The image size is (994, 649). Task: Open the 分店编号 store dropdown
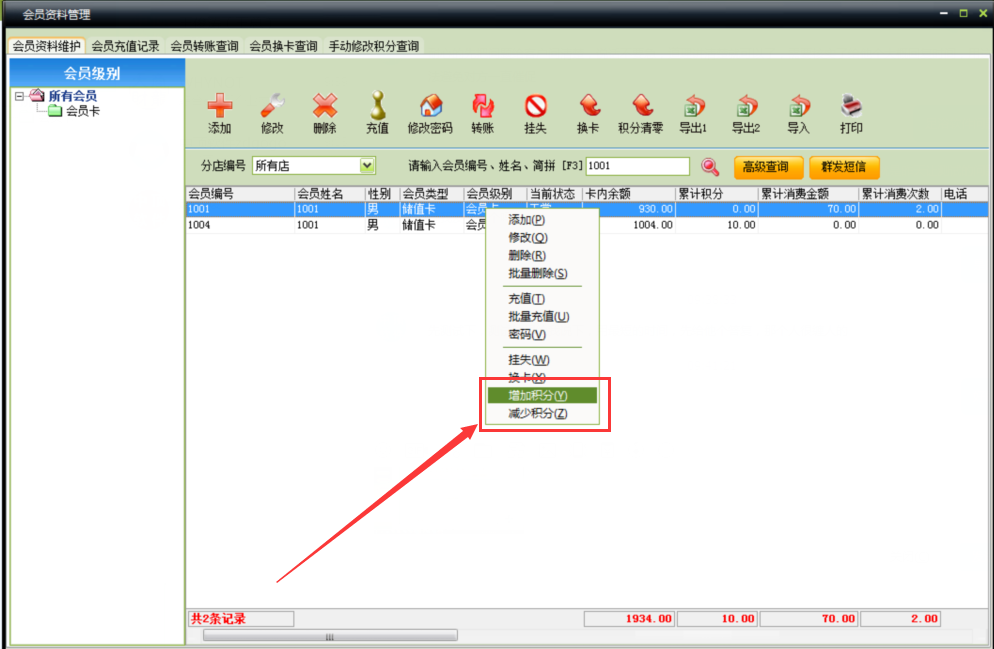click(x=367, y=166)
